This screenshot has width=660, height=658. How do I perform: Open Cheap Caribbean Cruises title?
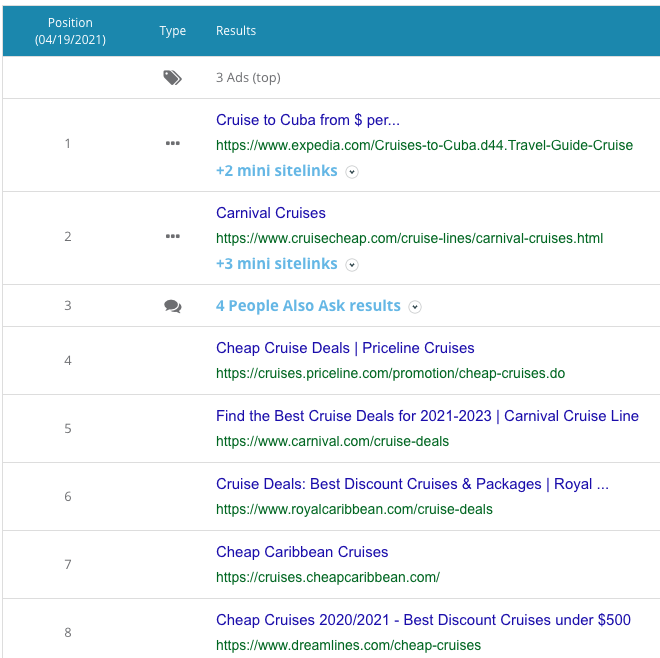(302, 552)
